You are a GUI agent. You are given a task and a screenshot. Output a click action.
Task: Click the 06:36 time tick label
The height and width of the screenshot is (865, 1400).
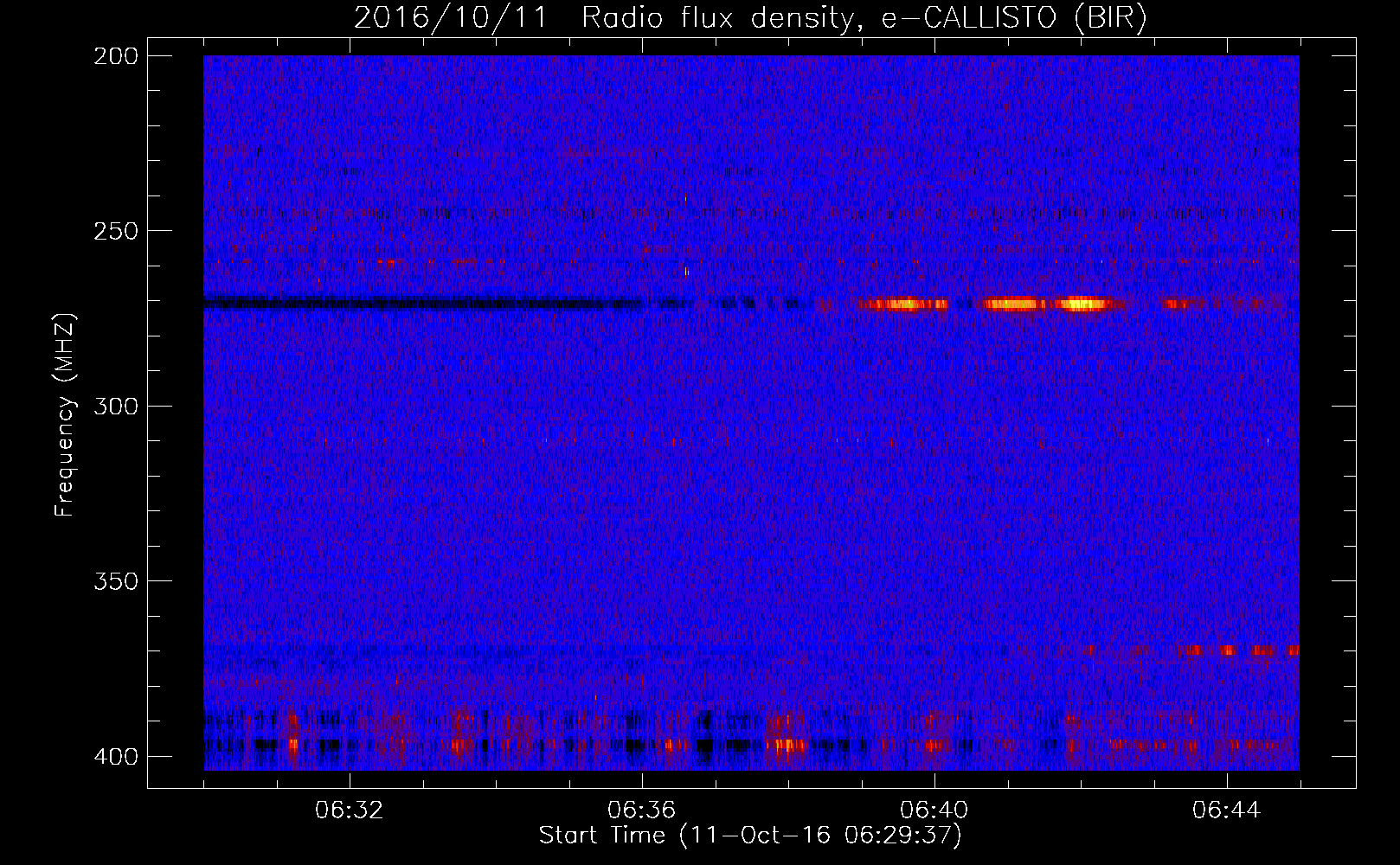642,811
